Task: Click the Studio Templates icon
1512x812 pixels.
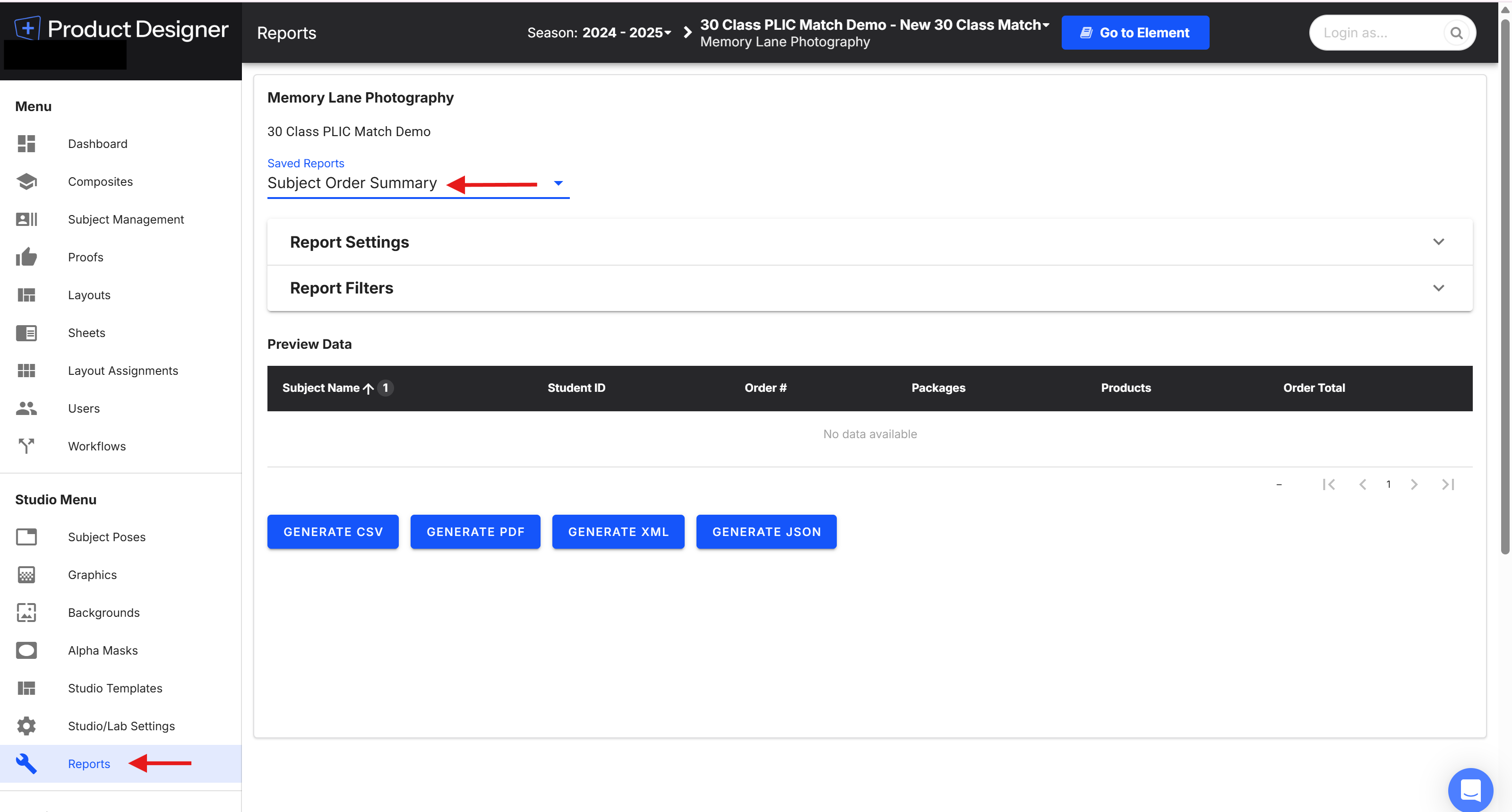Action: tap(26, 688)
